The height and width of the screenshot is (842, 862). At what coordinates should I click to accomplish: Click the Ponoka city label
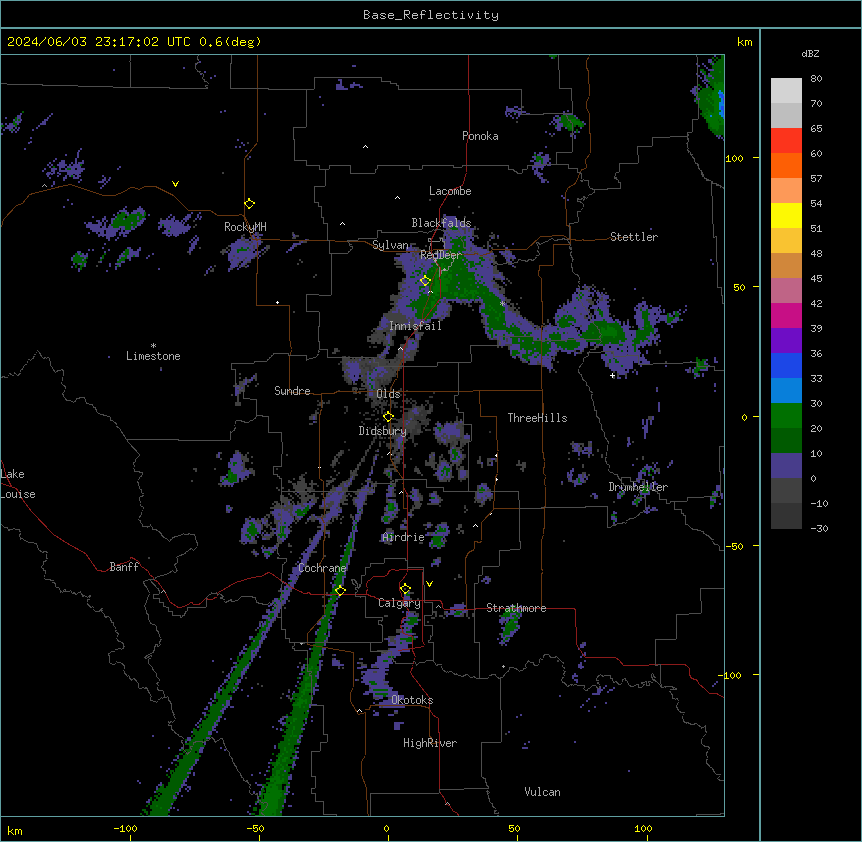pyautogui.click(x=480, y=136)
